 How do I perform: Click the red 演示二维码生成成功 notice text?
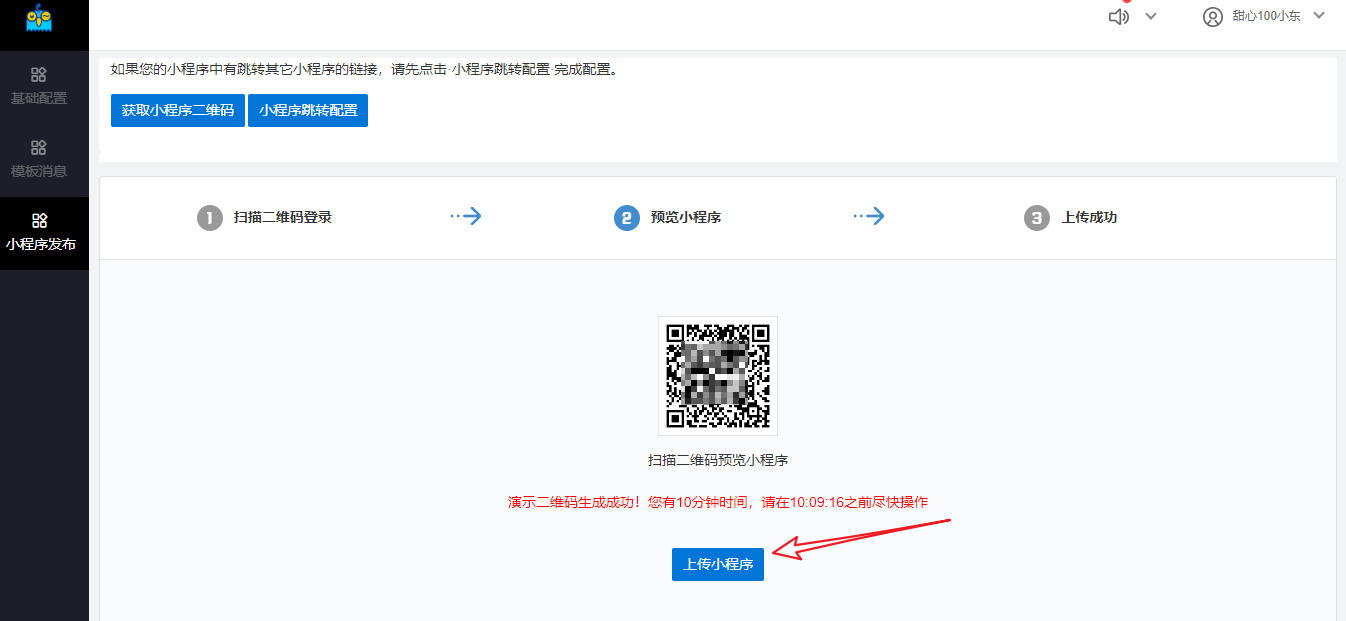point(718,502)
